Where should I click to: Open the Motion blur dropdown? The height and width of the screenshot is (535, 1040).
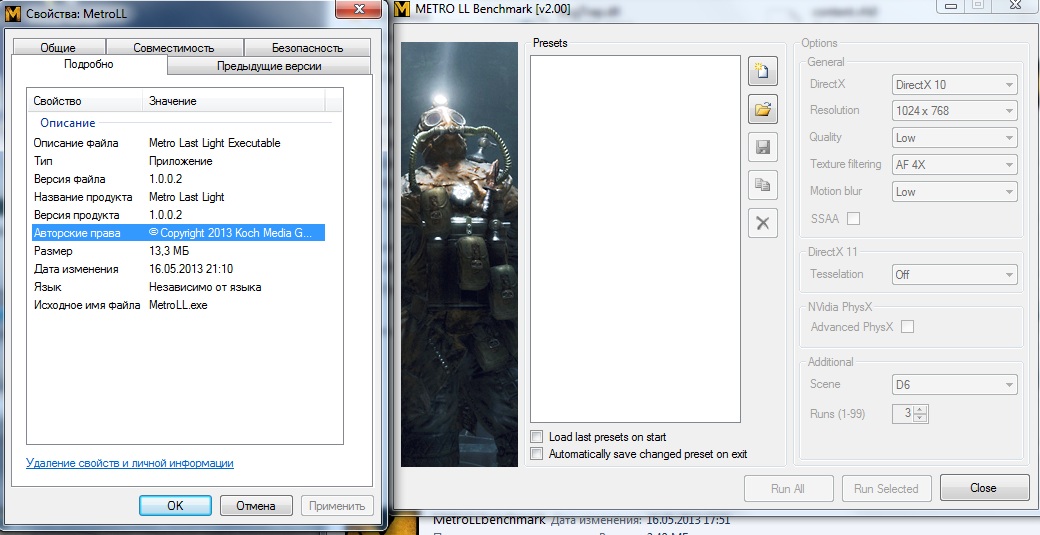coord(954,192)
